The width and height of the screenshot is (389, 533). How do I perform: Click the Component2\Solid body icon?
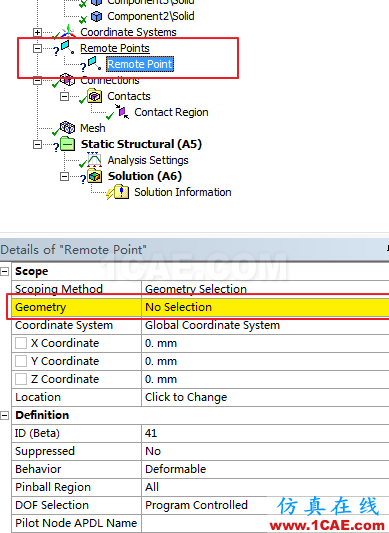click(97, 16)
